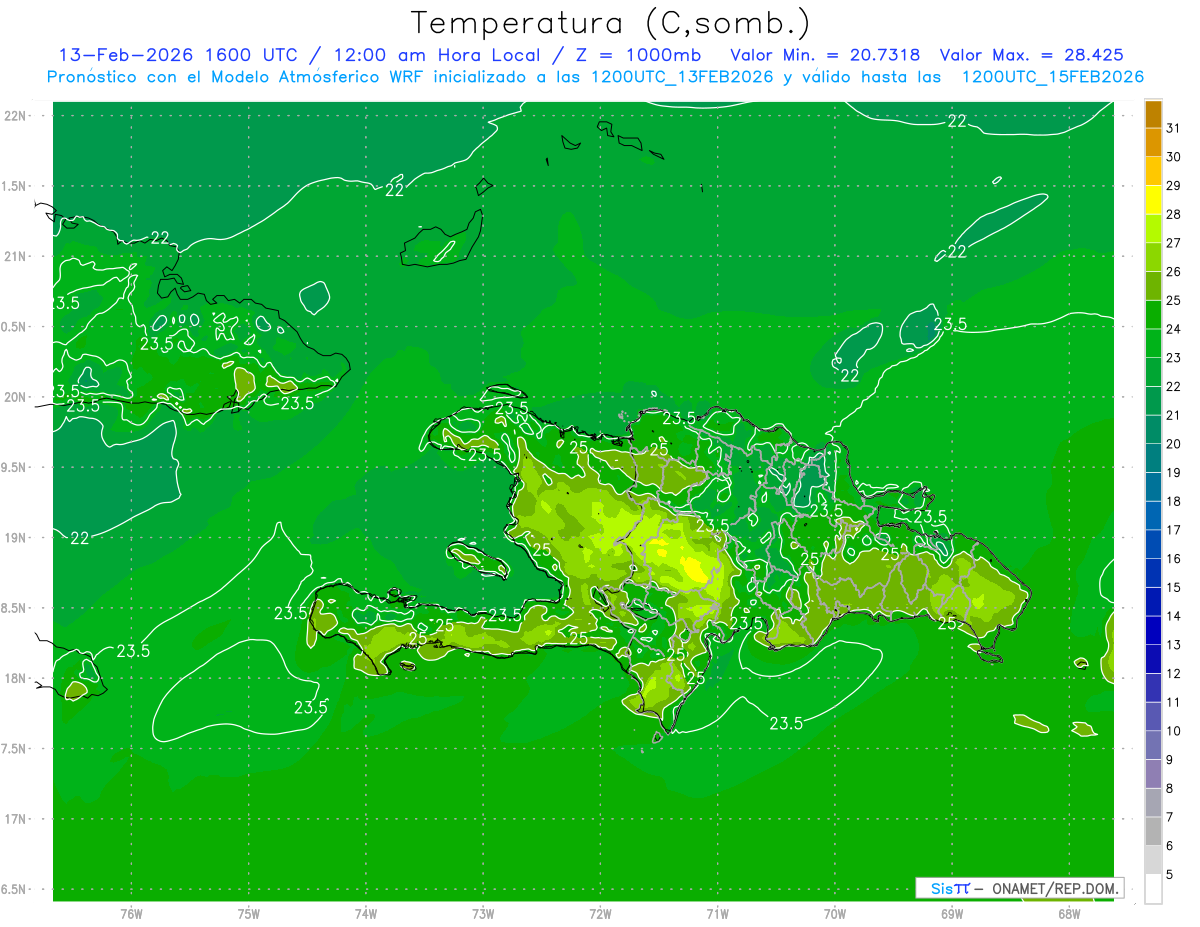Click the 31 label on the color scale

pyautogui.click(x=1174, y=128)
